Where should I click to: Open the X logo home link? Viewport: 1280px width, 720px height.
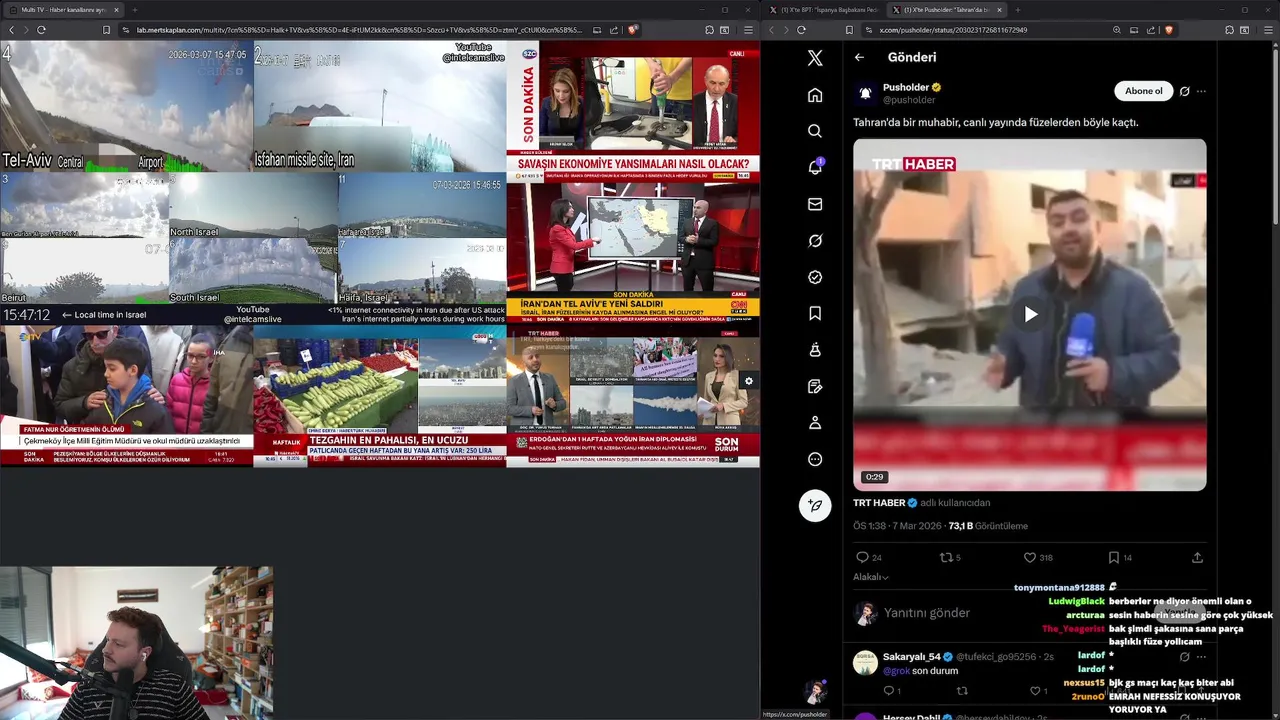[x=815, y=58]
